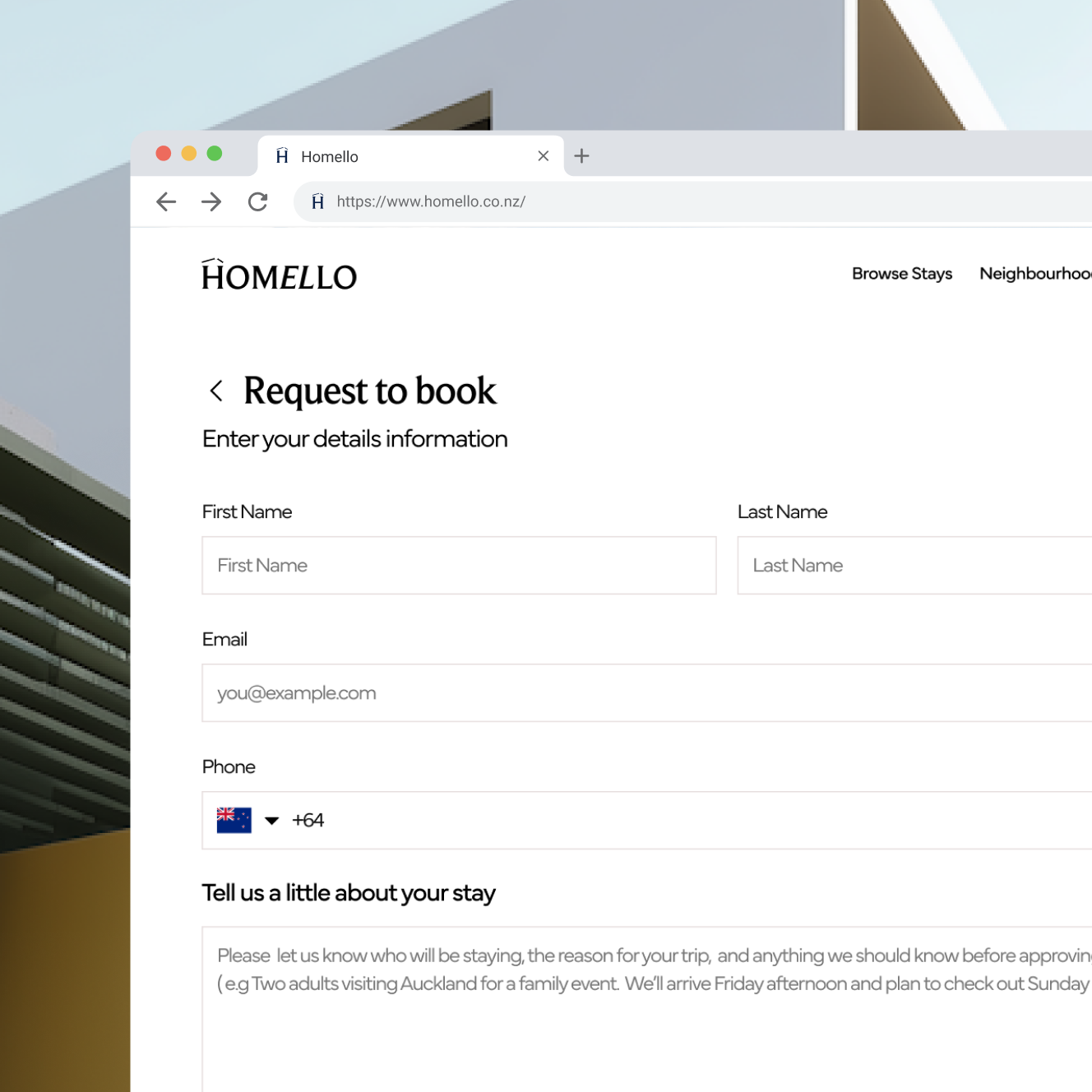Focus the stay description text area
The height and width of the screenshot is (1092, 1092).
pyautogui.click(x=647, y=1010)
